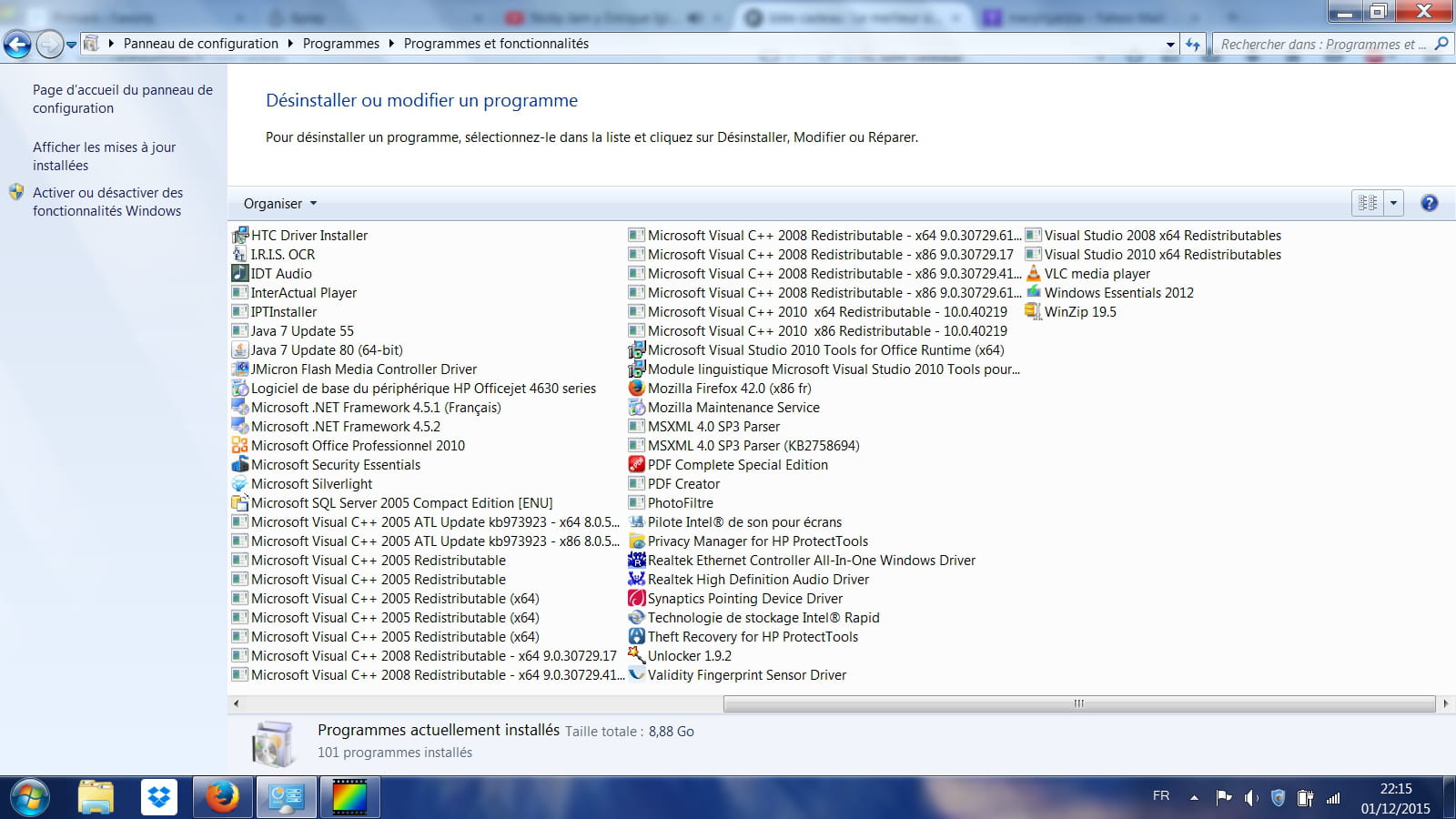
Task: Click the Microsoft Security Essentials icon
Action: coord(240,464)
